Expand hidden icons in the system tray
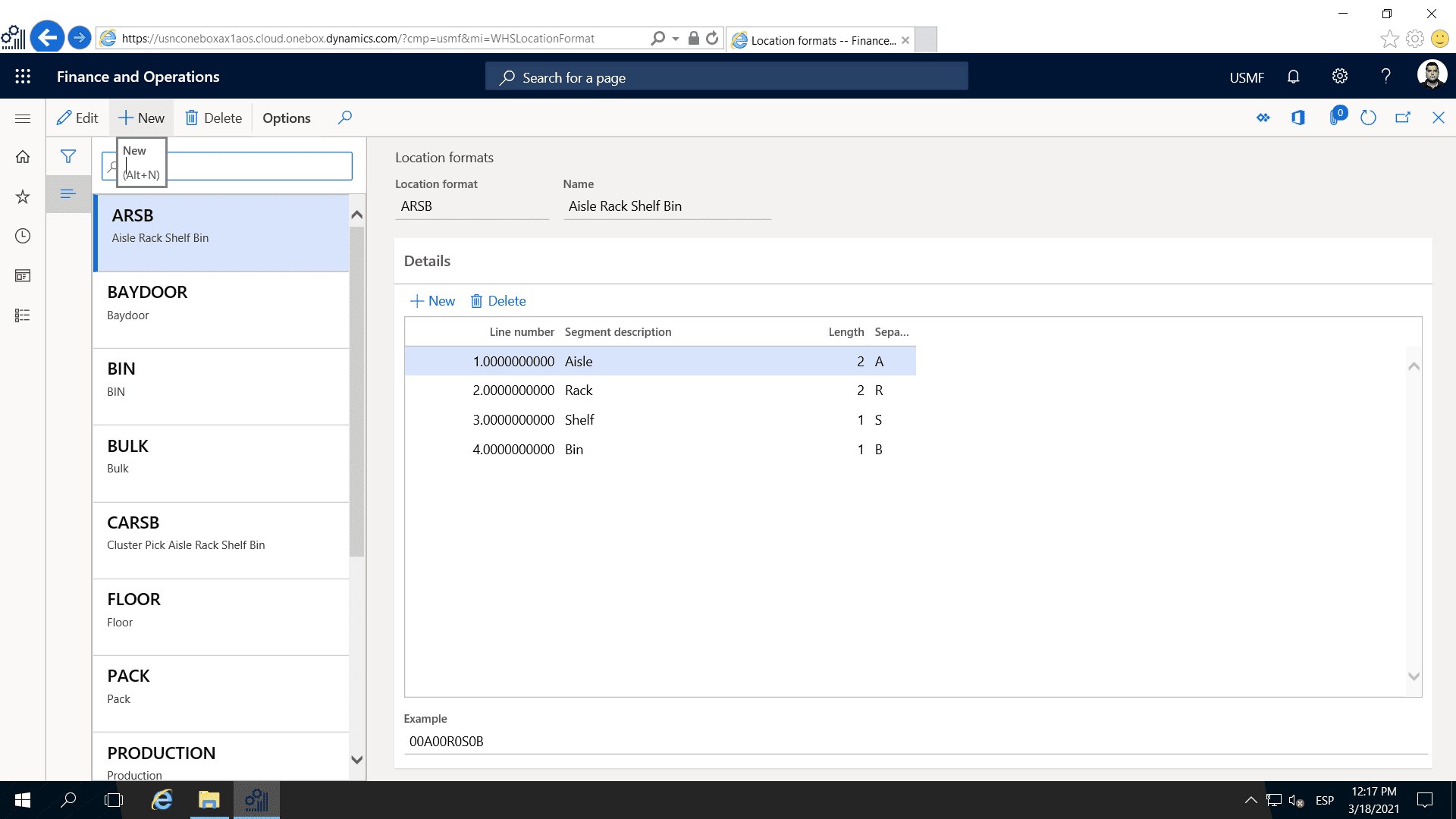1456x819 pixels. pyautogui.click(x=1251, y=799)
